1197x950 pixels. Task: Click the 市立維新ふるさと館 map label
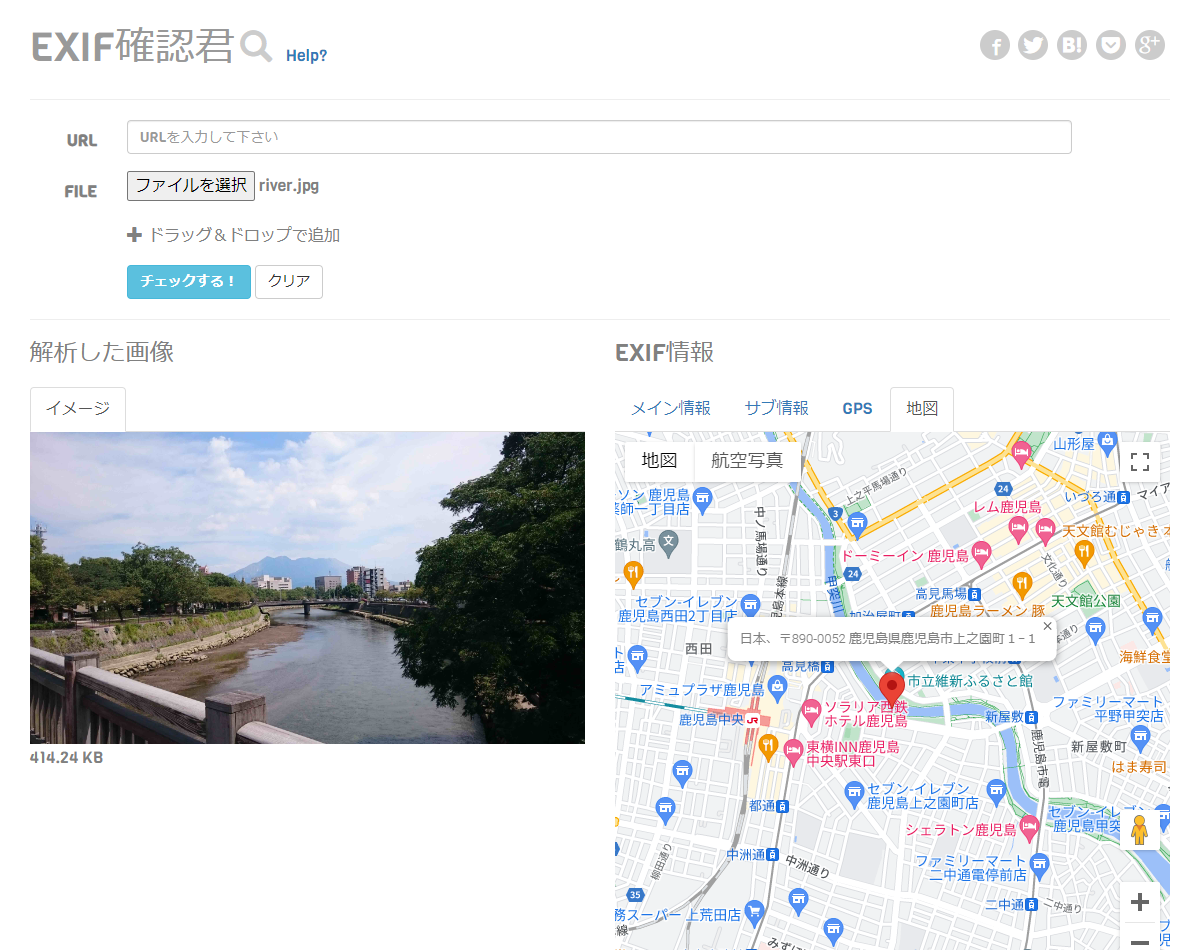click(970, 681)
